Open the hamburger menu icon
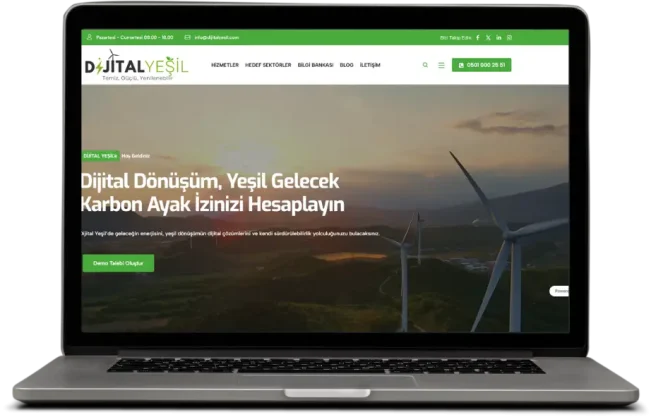 pos(441,65)
